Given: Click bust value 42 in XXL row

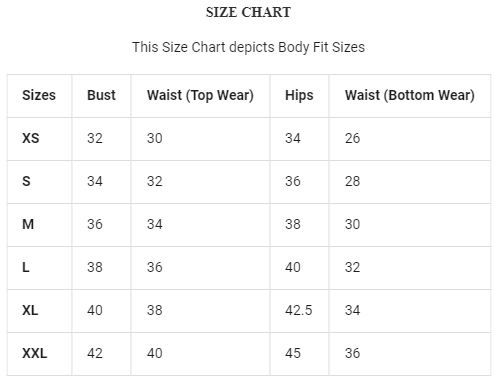Looking at the screenshot, I should click(95, 353).
